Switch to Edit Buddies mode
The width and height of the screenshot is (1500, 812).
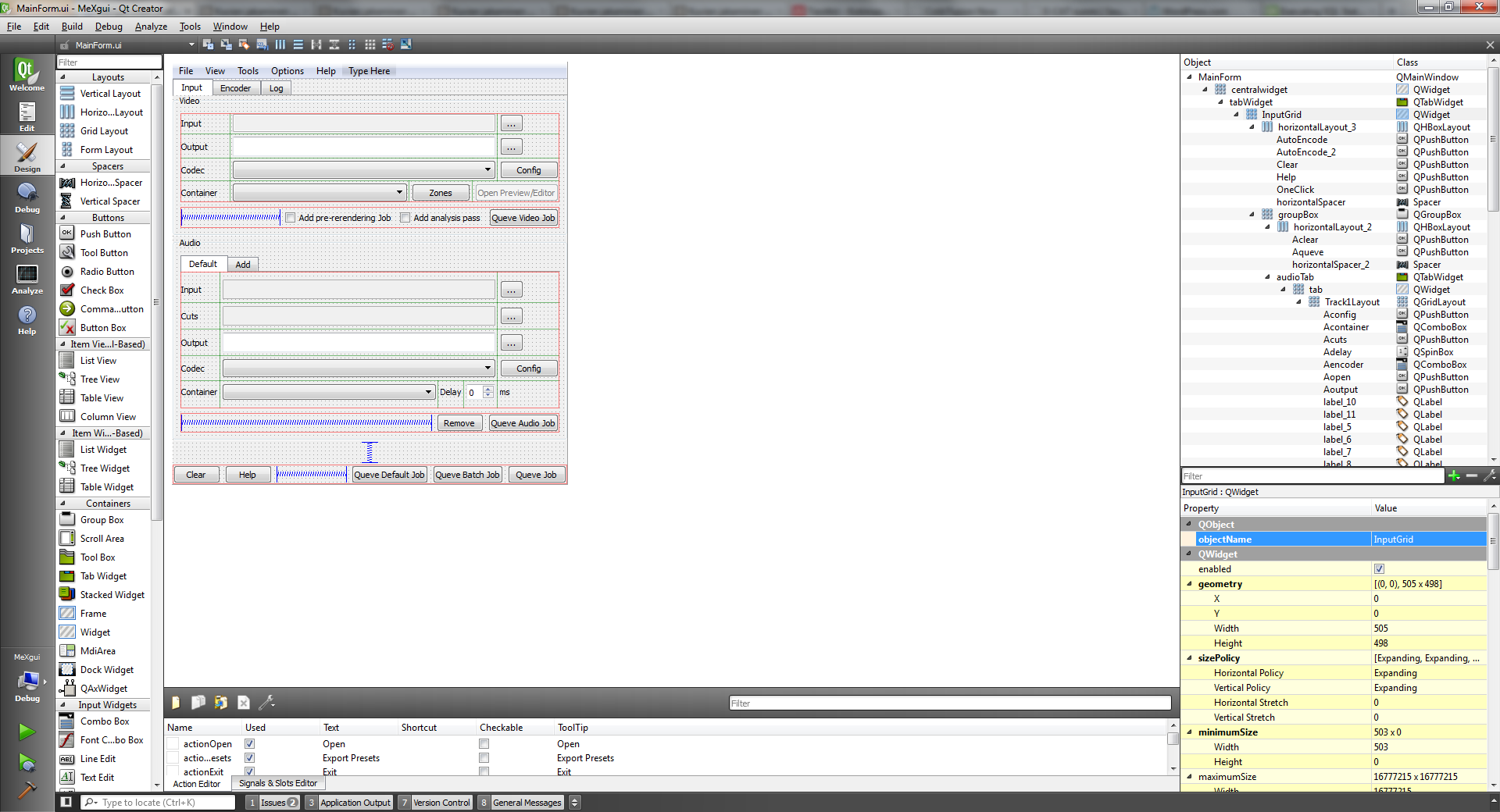pos(245,45)
